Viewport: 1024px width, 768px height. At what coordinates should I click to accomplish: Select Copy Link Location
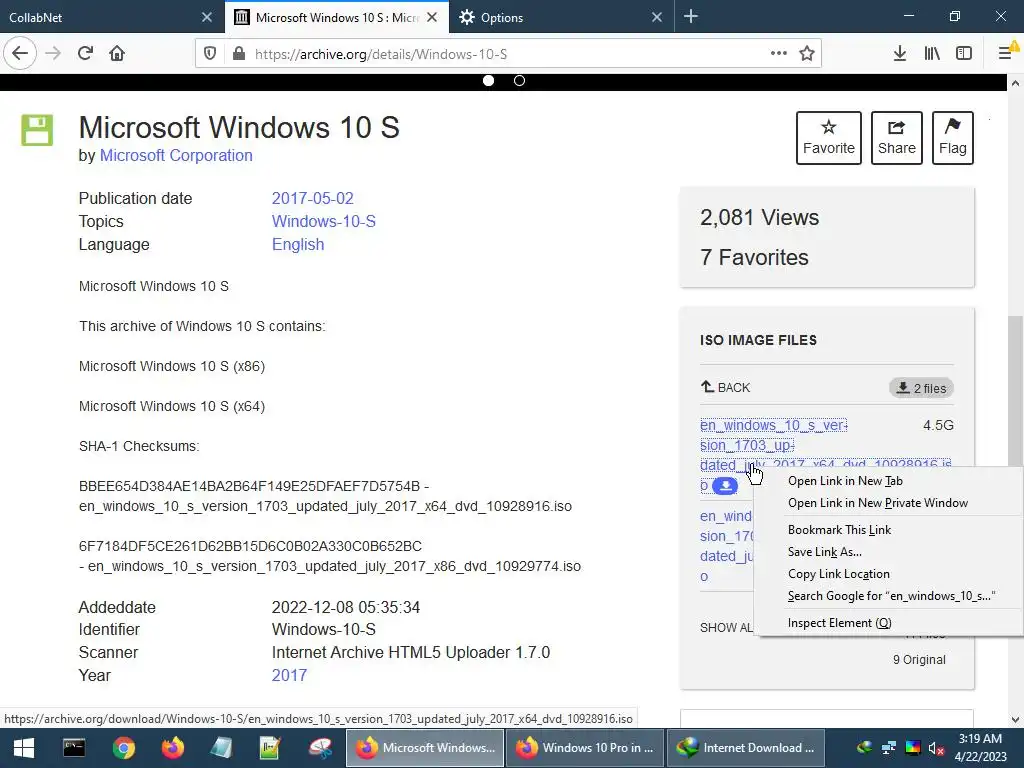coord(839,574)
